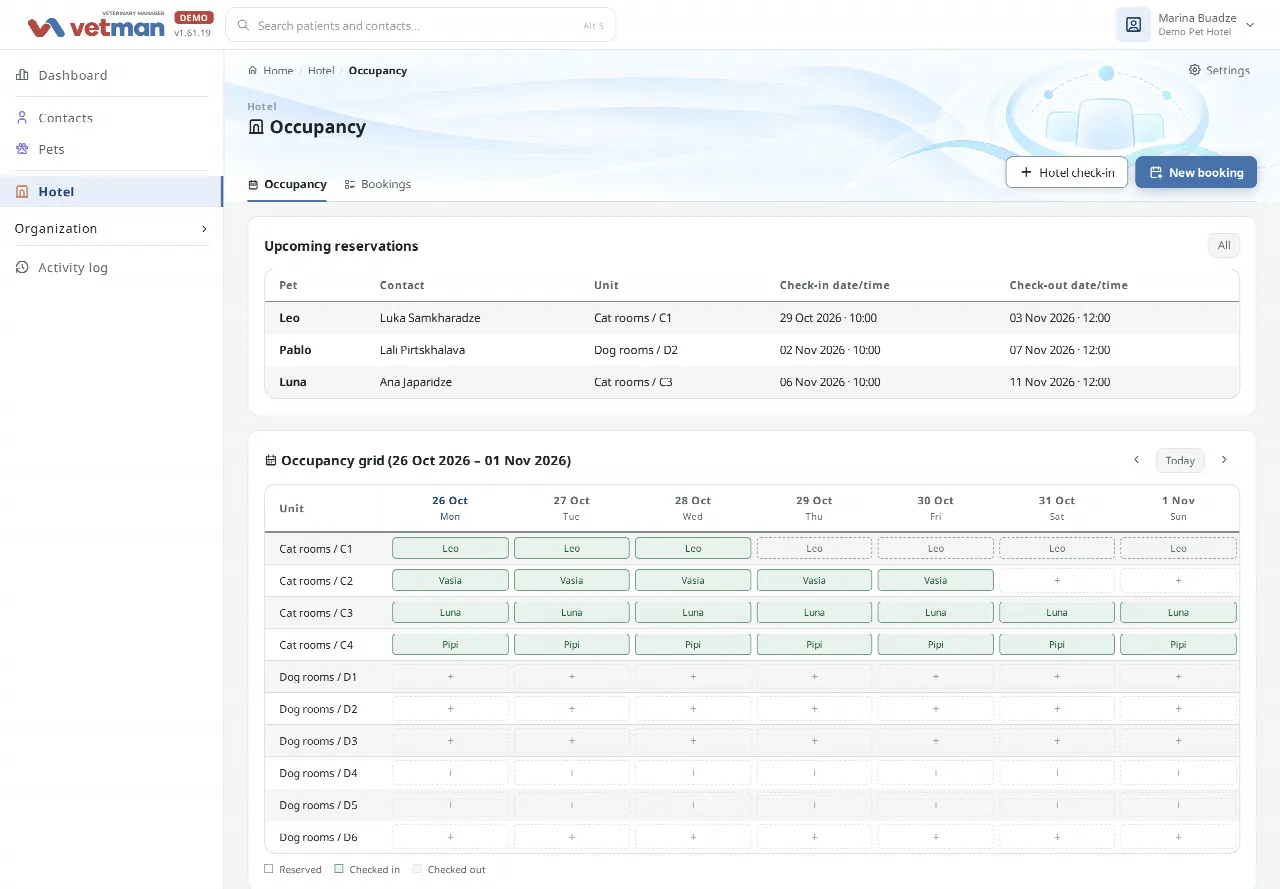Add booking for Dog rooms D2 on 29 Oct

pos(814,708)
